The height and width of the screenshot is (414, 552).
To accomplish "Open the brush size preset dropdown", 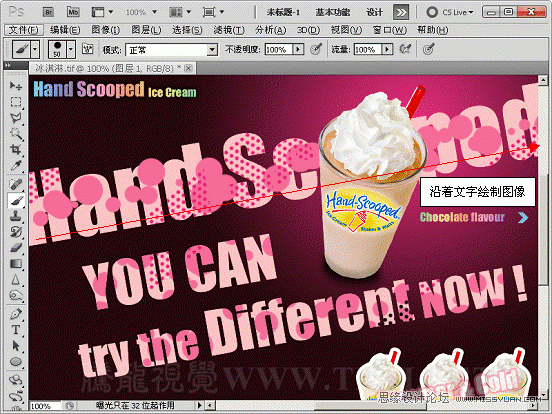I will (x=71, y=49).
